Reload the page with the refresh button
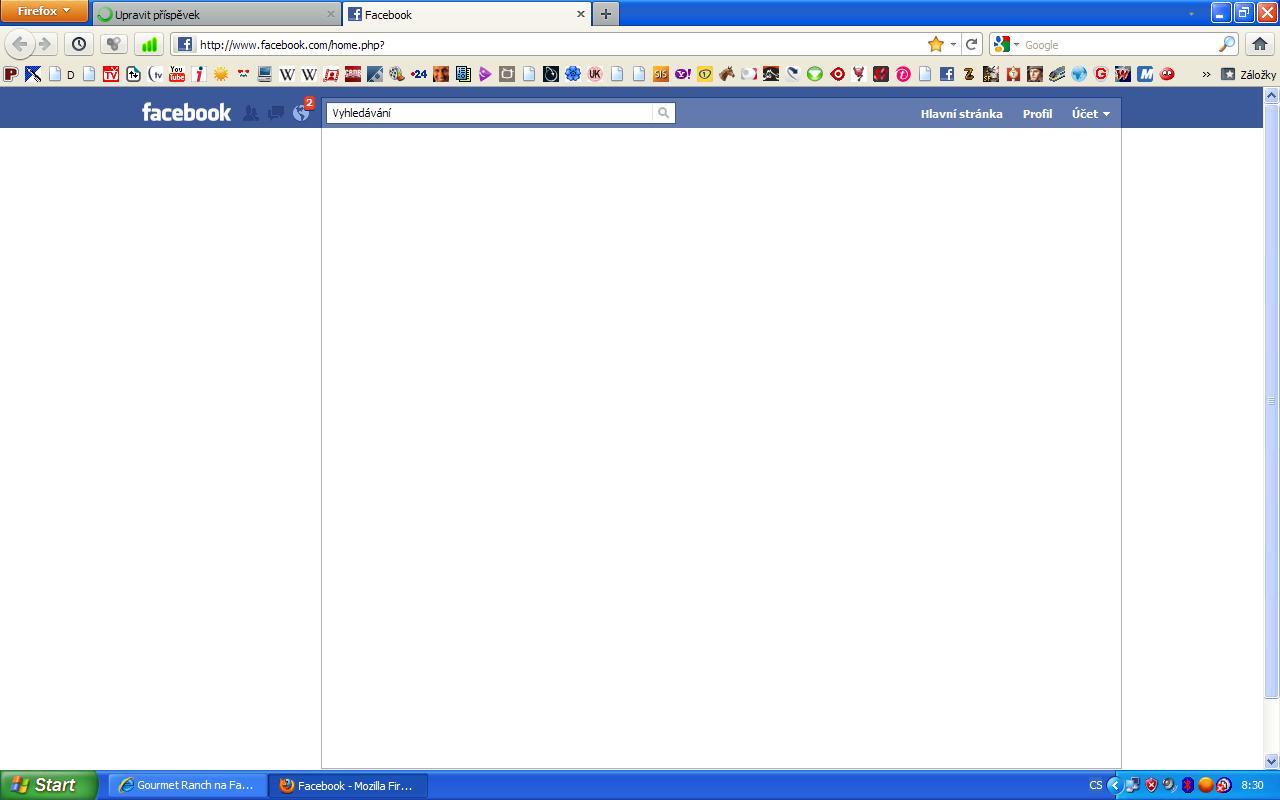 coord(971,44)
